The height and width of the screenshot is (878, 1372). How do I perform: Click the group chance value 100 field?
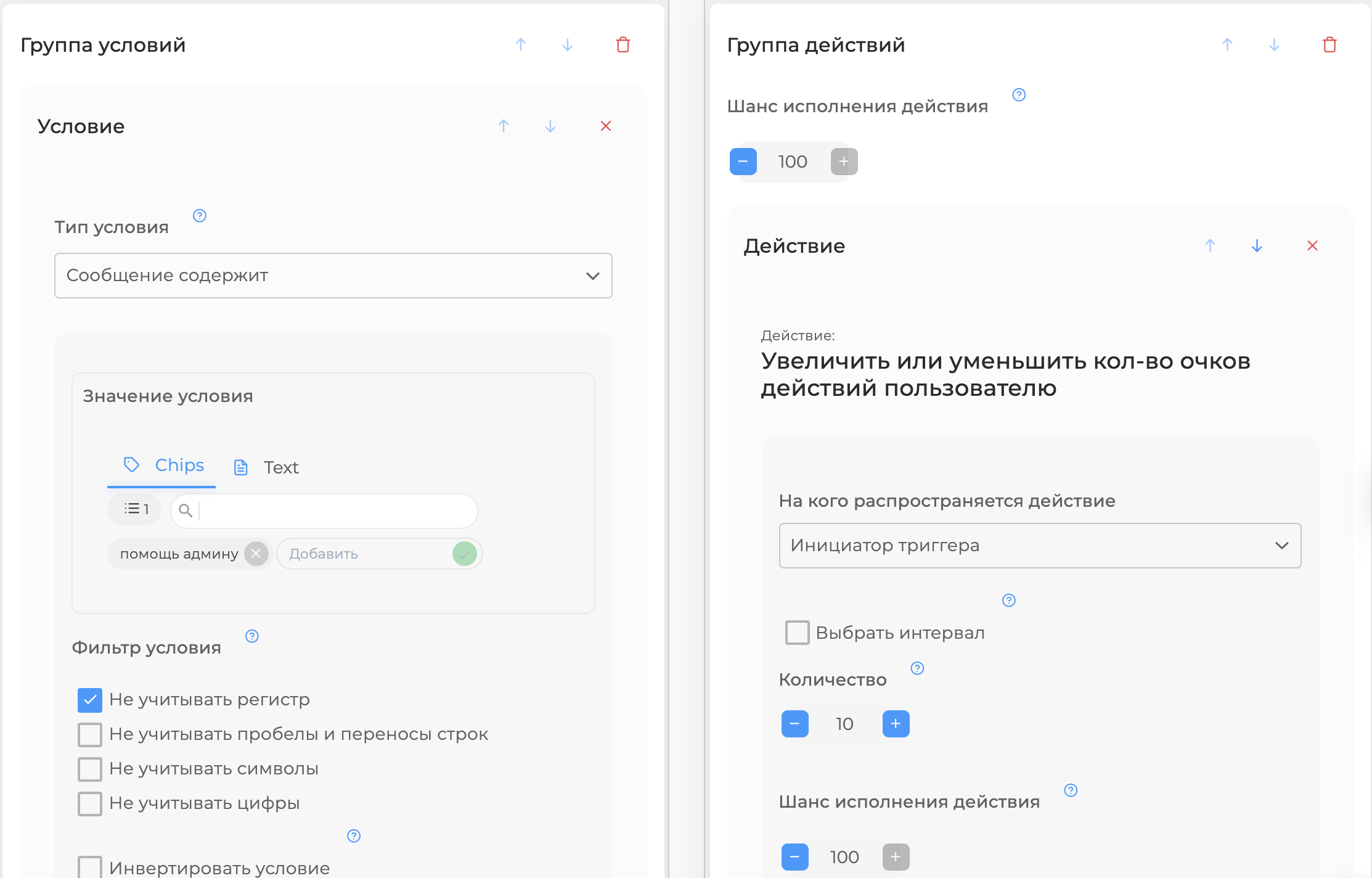pos(793,162)
